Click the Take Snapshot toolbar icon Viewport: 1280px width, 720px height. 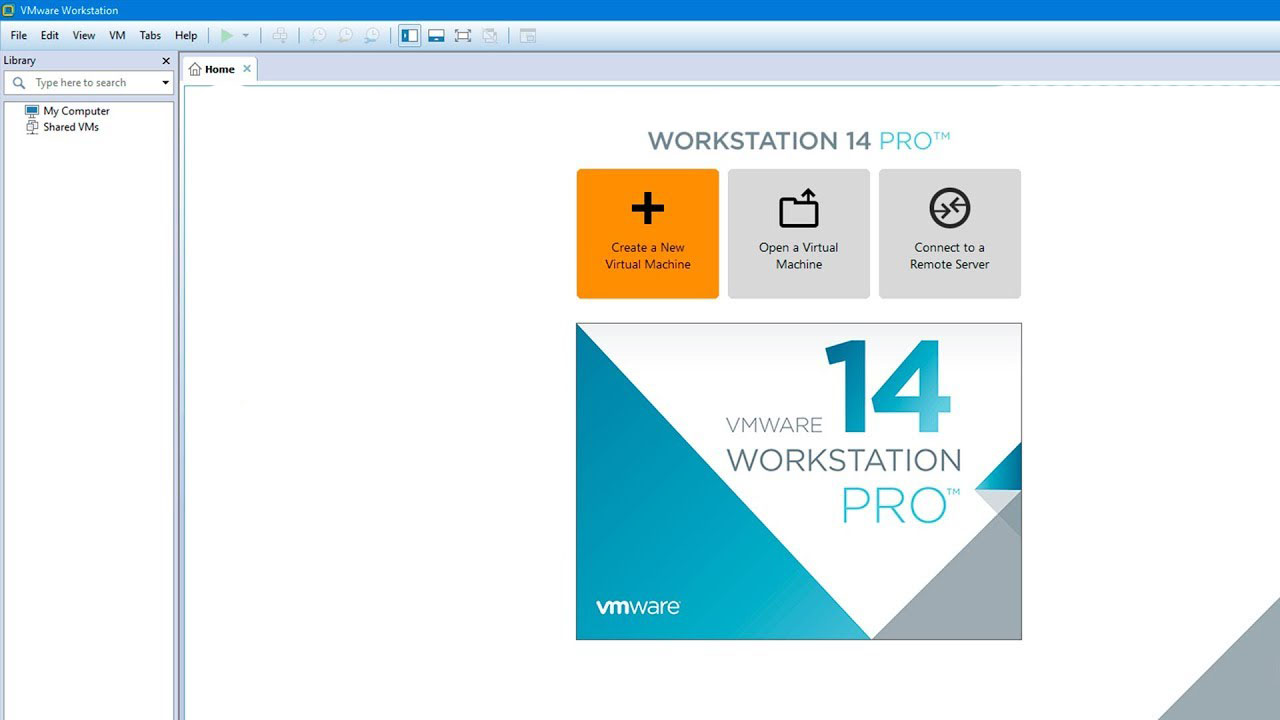(317, 35)
